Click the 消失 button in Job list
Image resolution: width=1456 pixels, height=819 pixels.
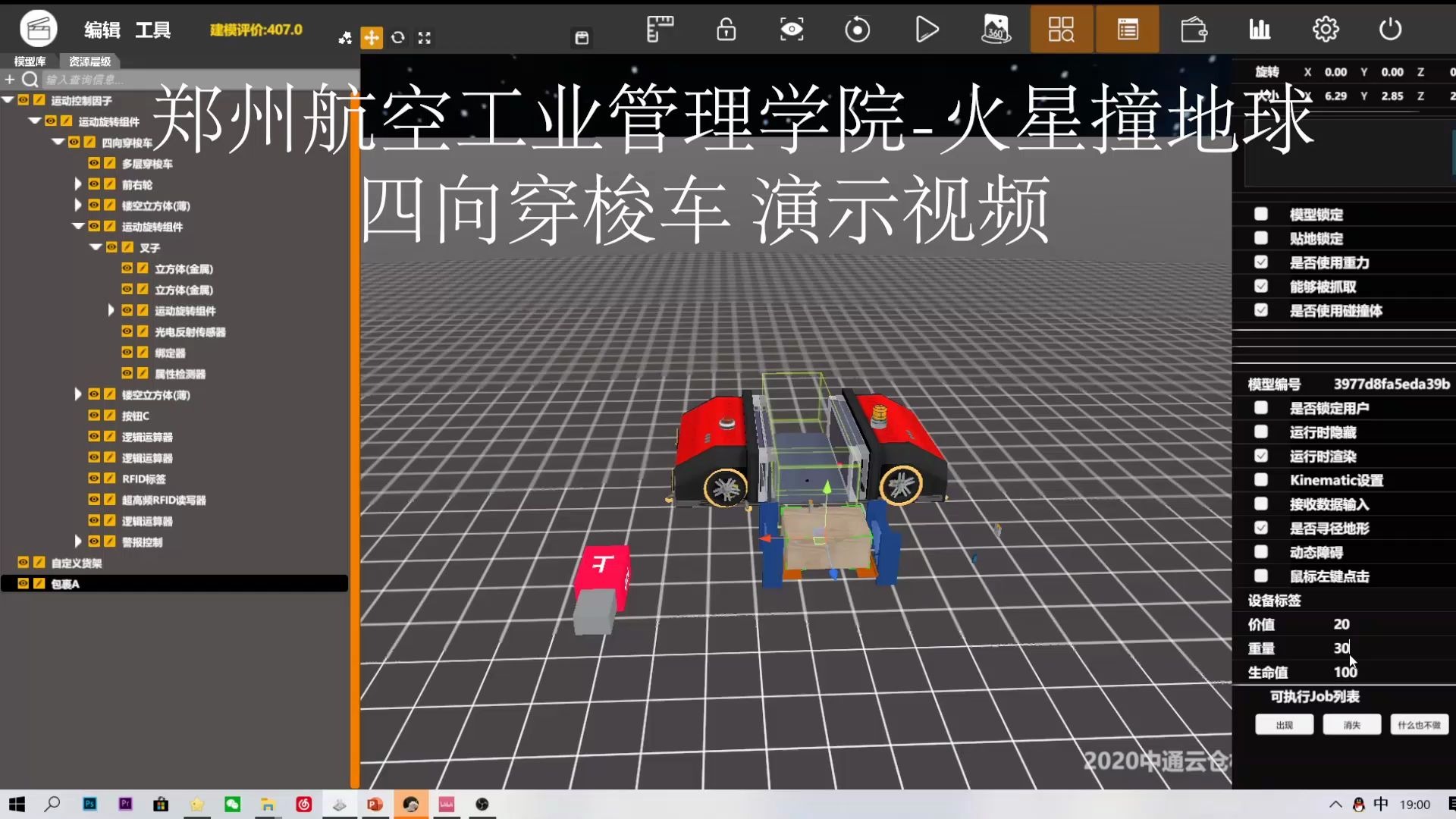pyautogui.click(x=1351, y=724)
